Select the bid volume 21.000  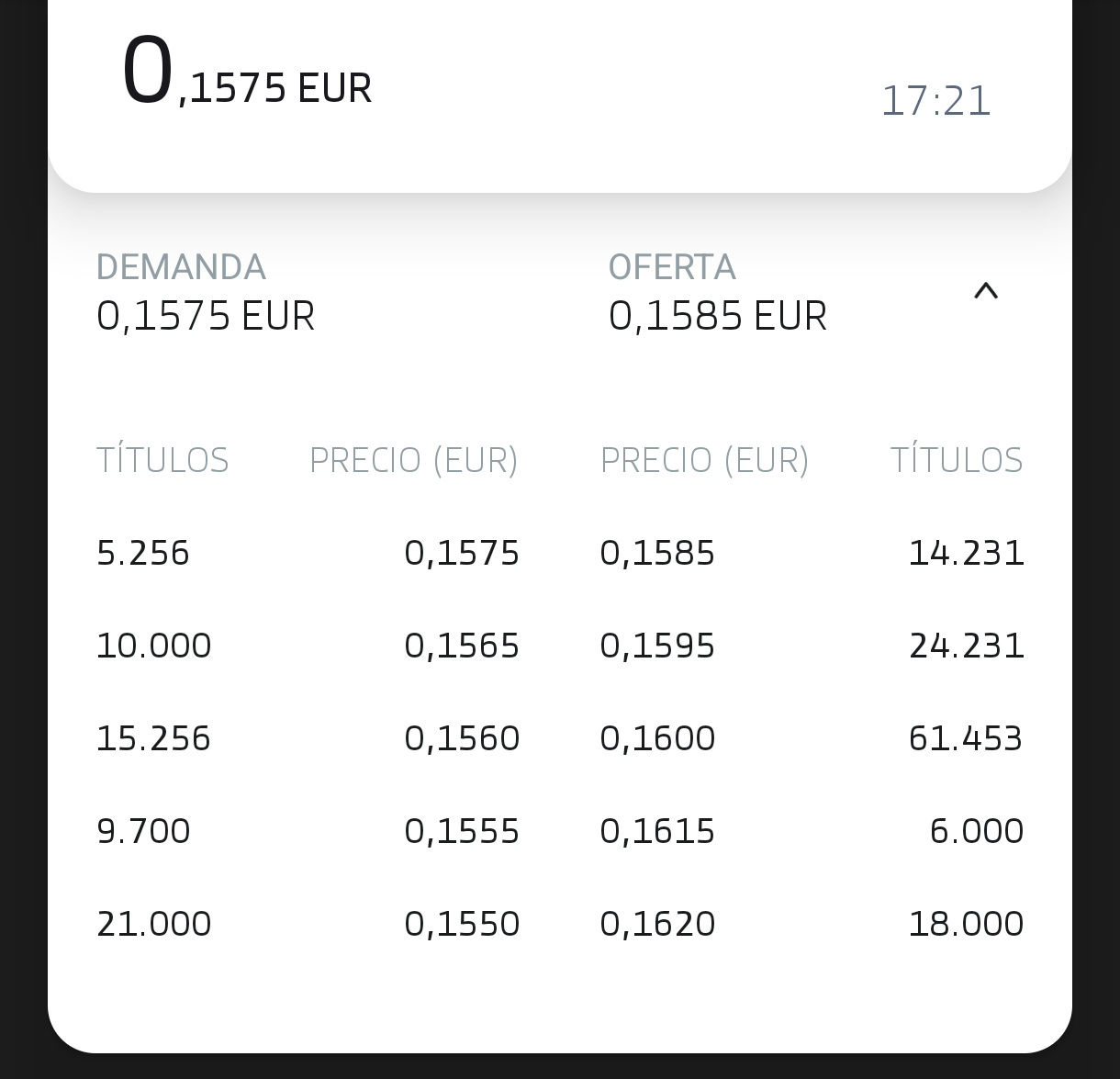tap(154, 923)
